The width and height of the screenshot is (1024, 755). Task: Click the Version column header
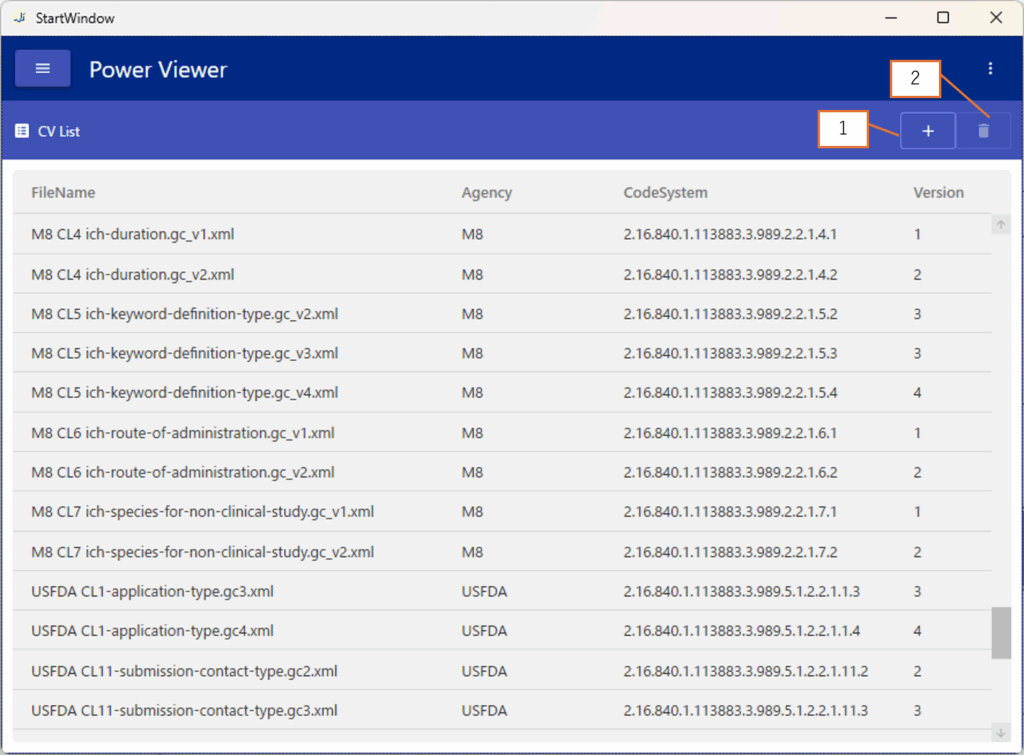pos(938,193)
